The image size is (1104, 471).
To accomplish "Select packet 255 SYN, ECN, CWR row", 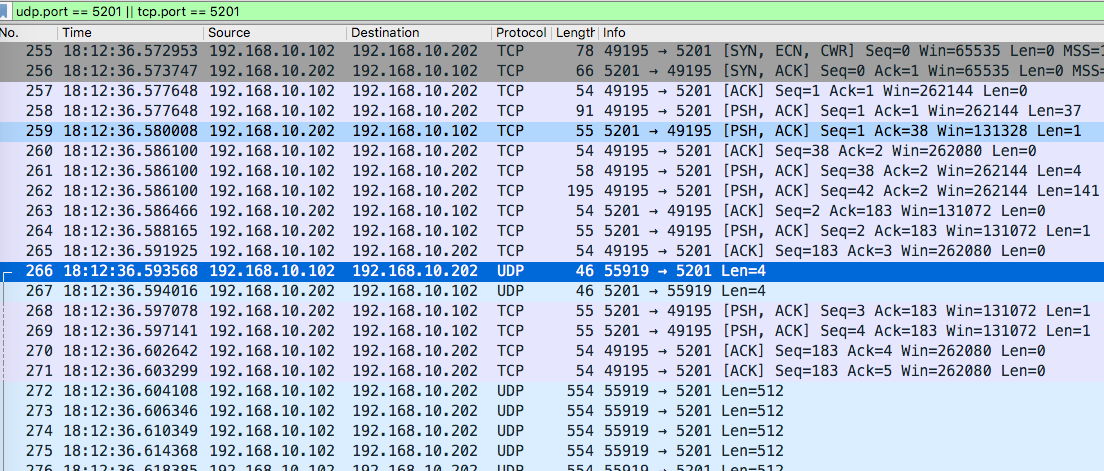I will click(552, 51).
